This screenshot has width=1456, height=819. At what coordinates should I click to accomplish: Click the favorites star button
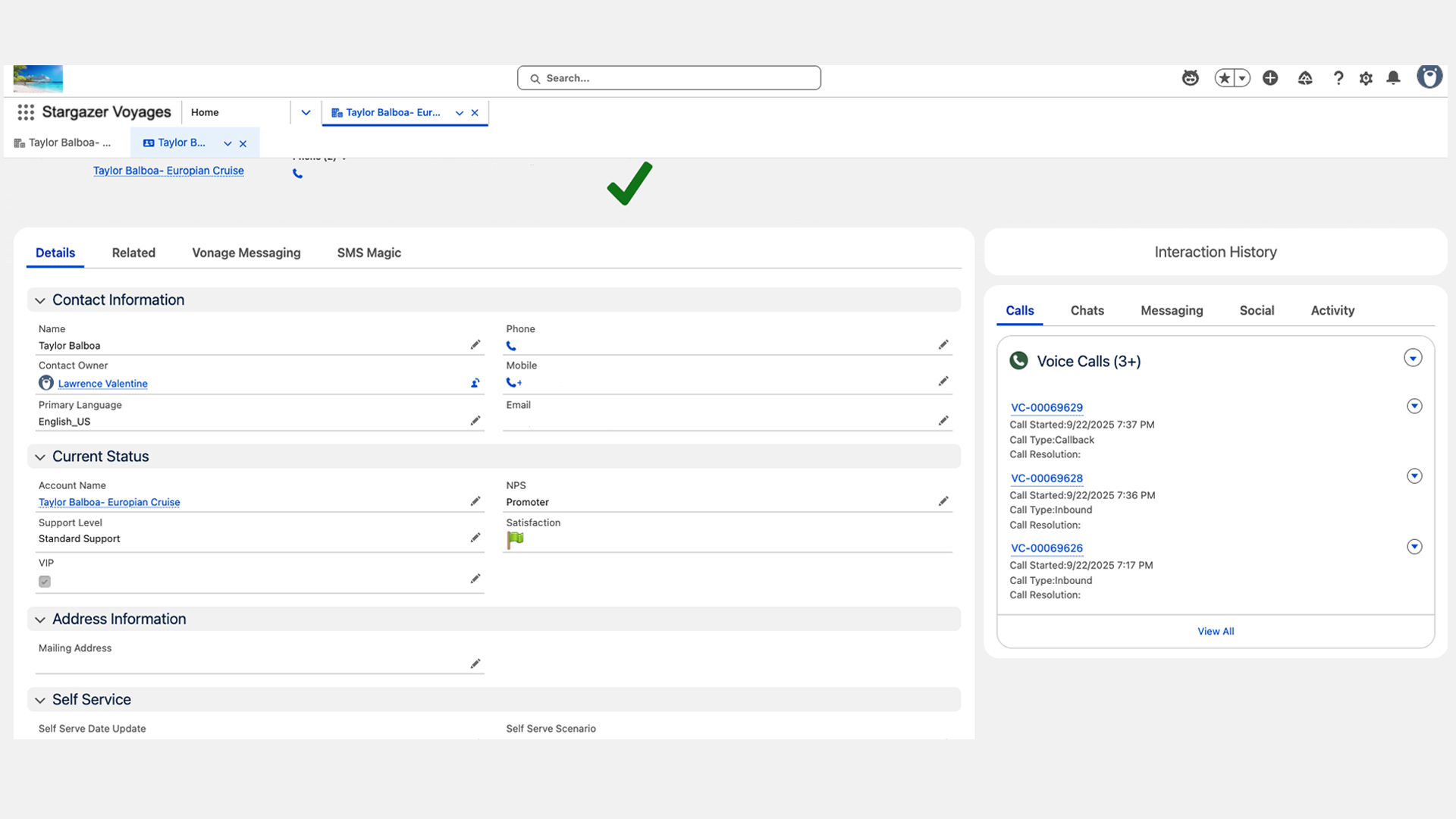click(x=1224, y=78)
